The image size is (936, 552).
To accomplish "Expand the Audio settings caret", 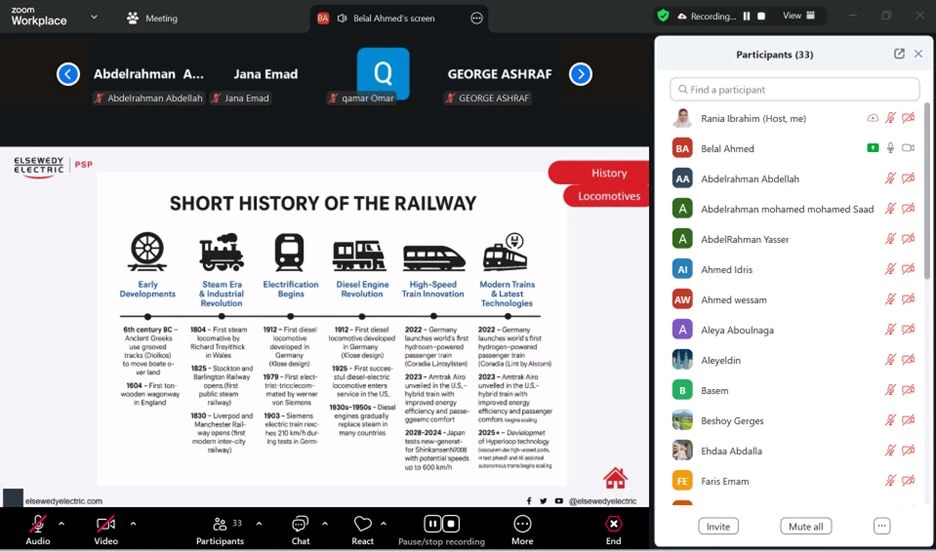I will pyautogui.click(x=61, y=523).
